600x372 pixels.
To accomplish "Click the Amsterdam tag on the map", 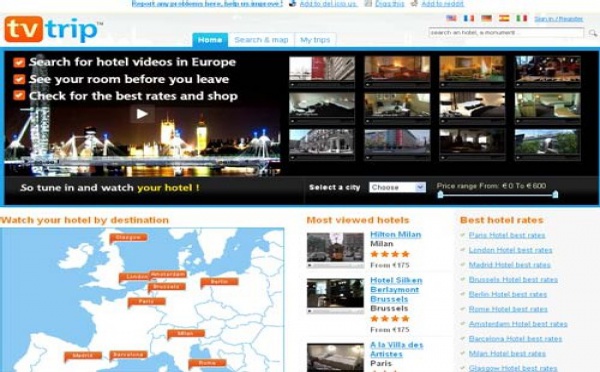I will pyautogui.click(x=168, y=274).
